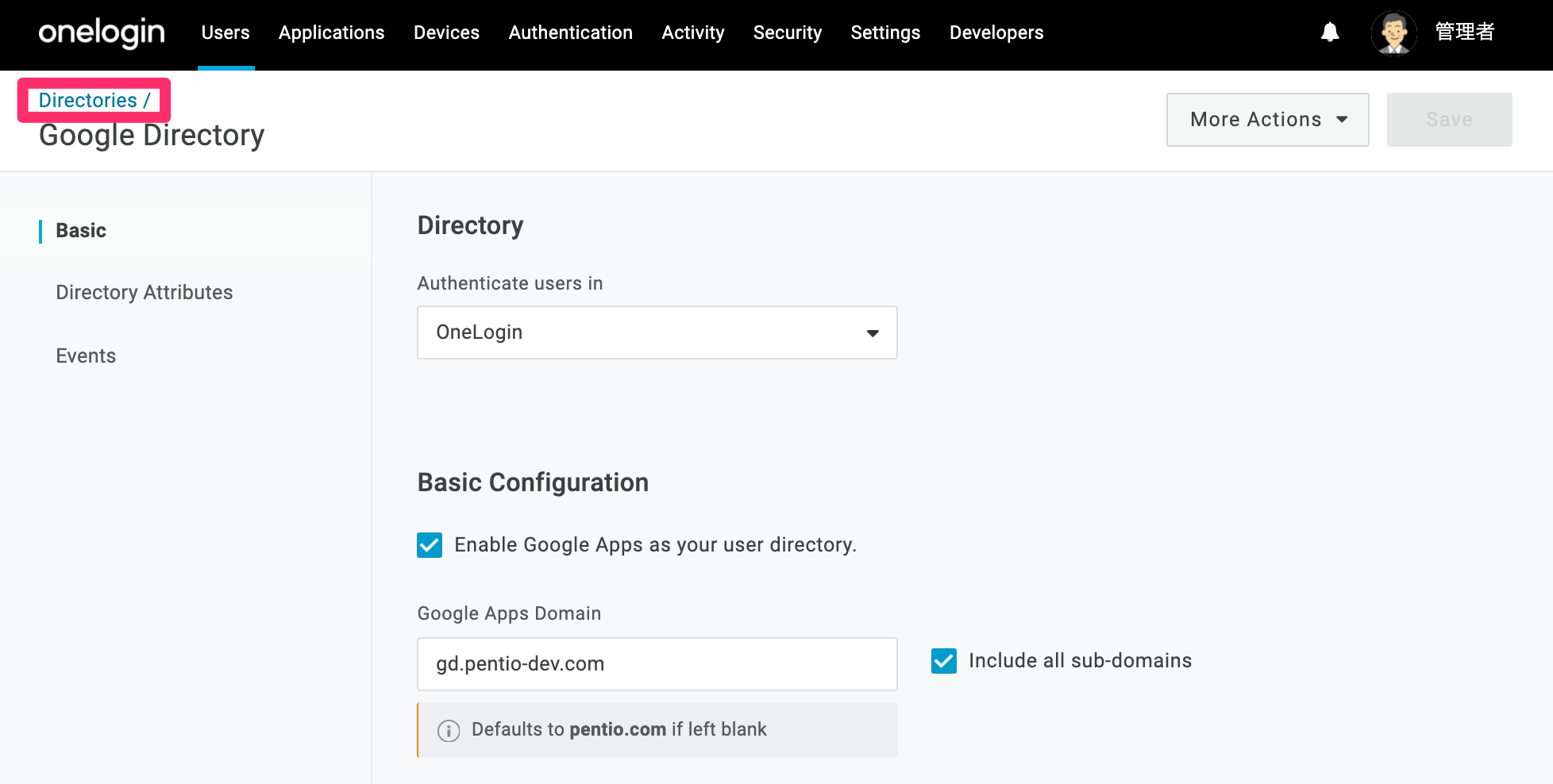This screenshot has height=784, width=1553.
Task: Open the Activity menu
Action: (x=693, y=33)
